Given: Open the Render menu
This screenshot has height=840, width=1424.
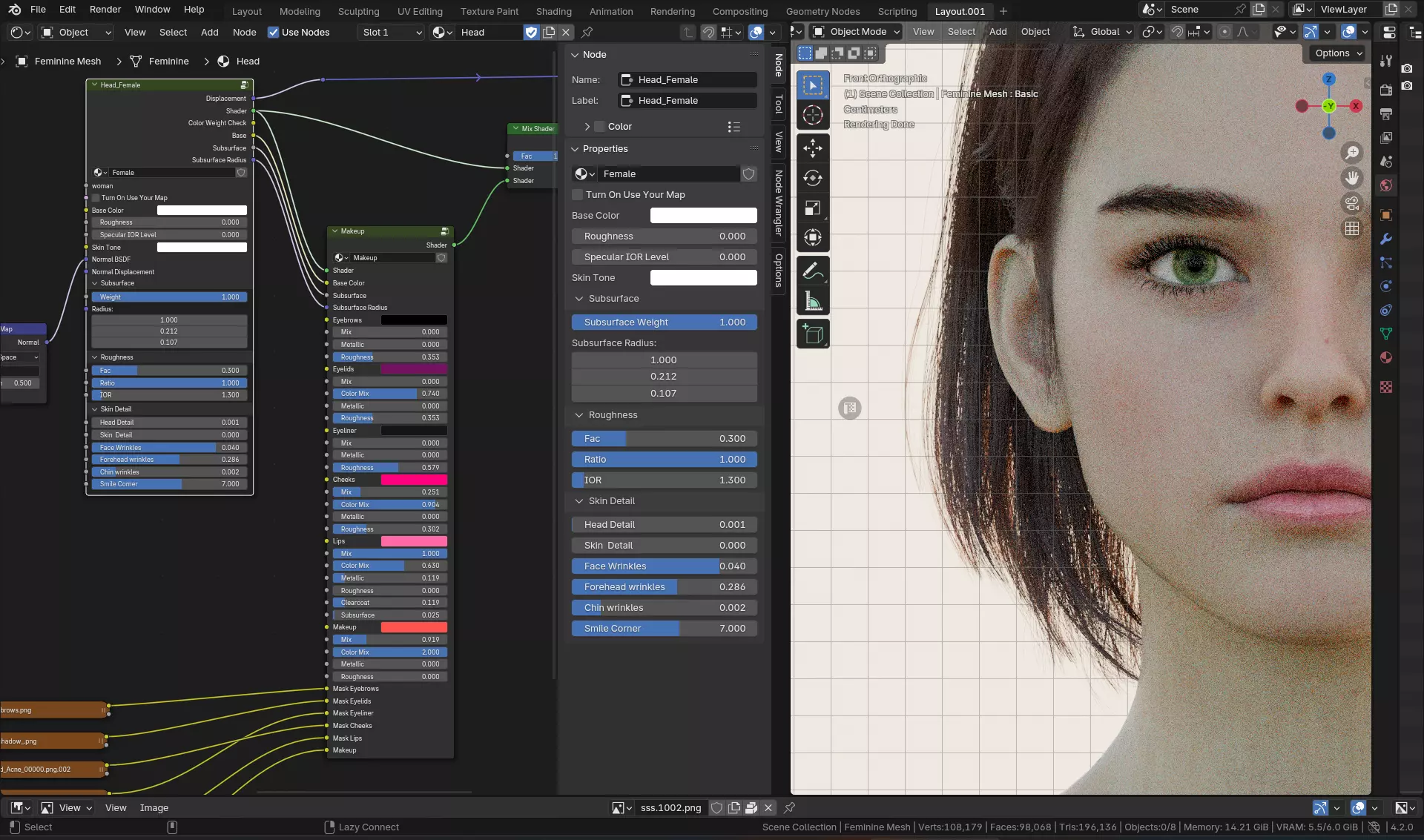Looking at the screenshot, I should (105, 9).
